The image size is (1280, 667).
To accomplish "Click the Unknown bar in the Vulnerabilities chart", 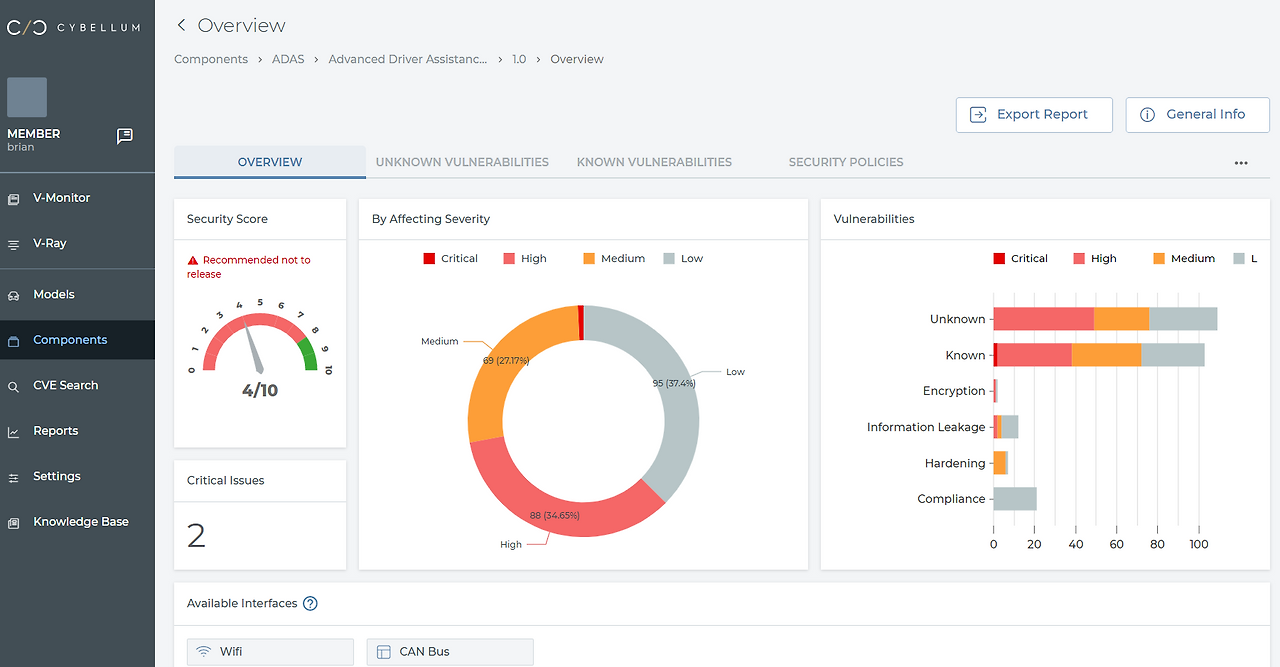I will [1105, 319].
